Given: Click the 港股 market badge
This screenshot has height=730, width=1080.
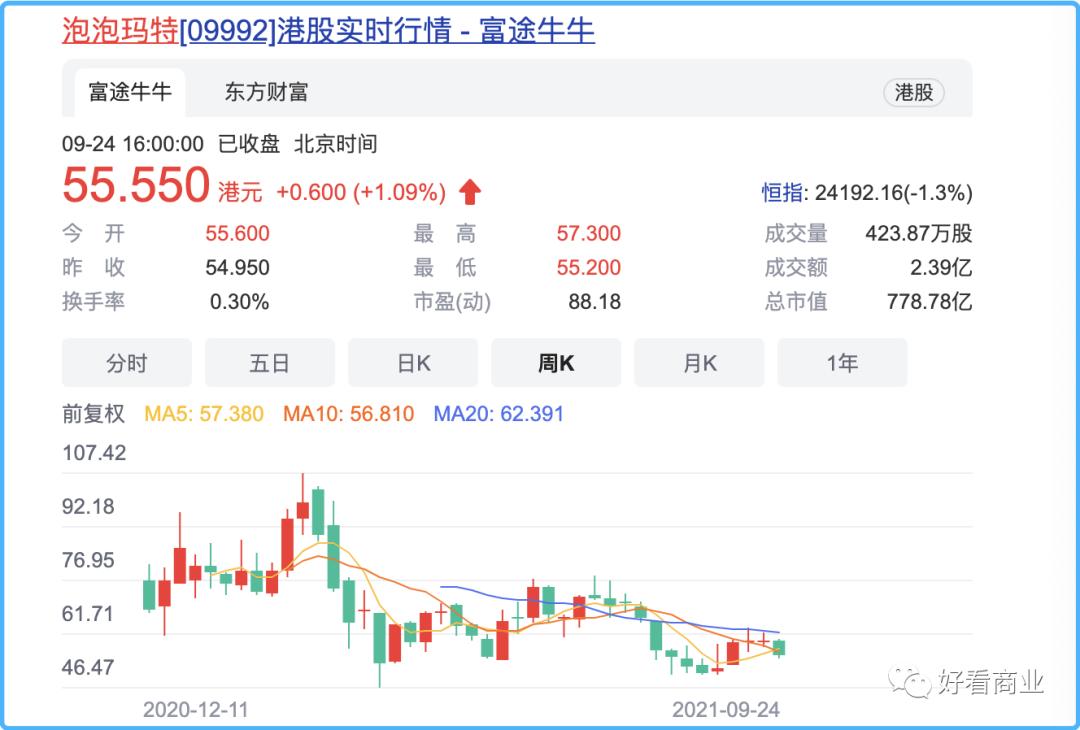Looking at the screenshot, I should tap(913, 92).
